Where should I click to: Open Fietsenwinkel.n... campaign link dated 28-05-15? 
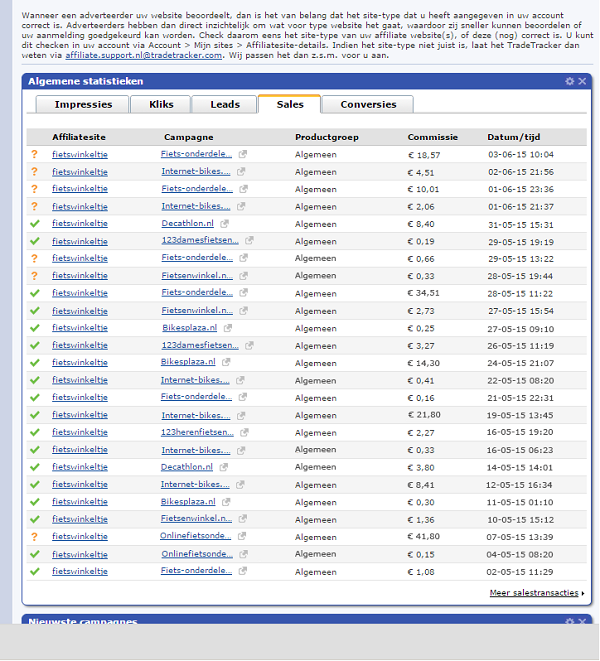click(197, 275)
